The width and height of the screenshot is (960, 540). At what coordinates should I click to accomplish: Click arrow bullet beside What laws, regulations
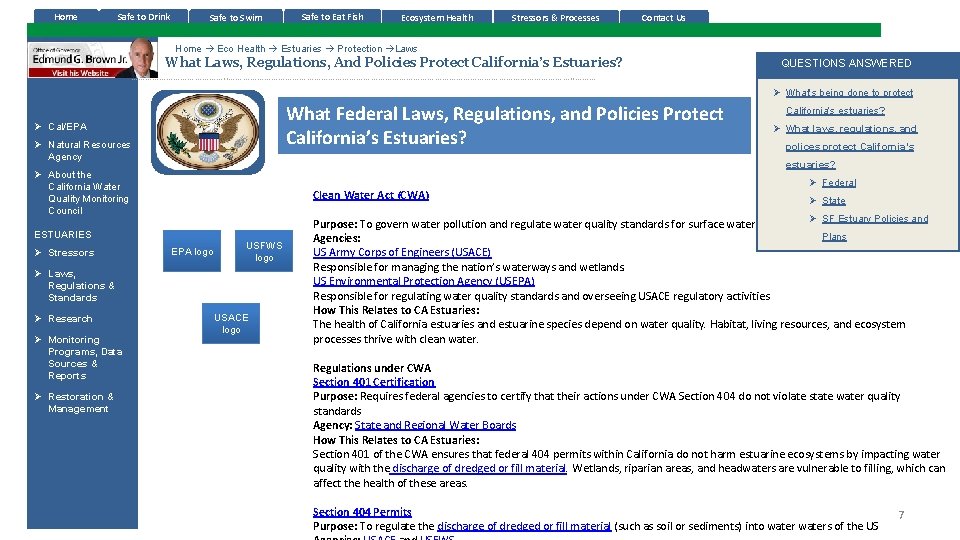click(777, 129)
